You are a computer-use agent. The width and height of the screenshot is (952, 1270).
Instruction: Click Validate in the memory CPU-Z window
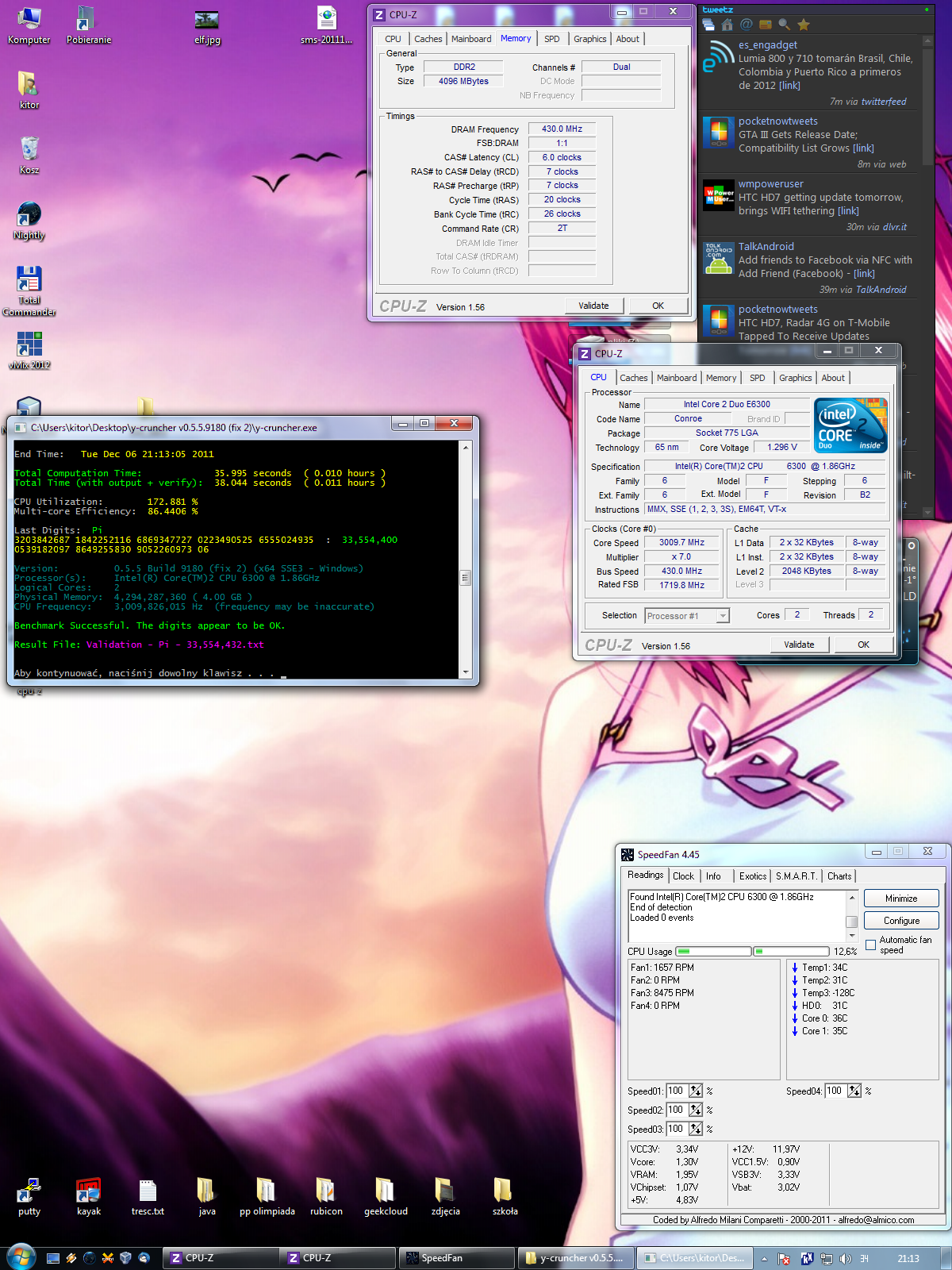[593, 306]
